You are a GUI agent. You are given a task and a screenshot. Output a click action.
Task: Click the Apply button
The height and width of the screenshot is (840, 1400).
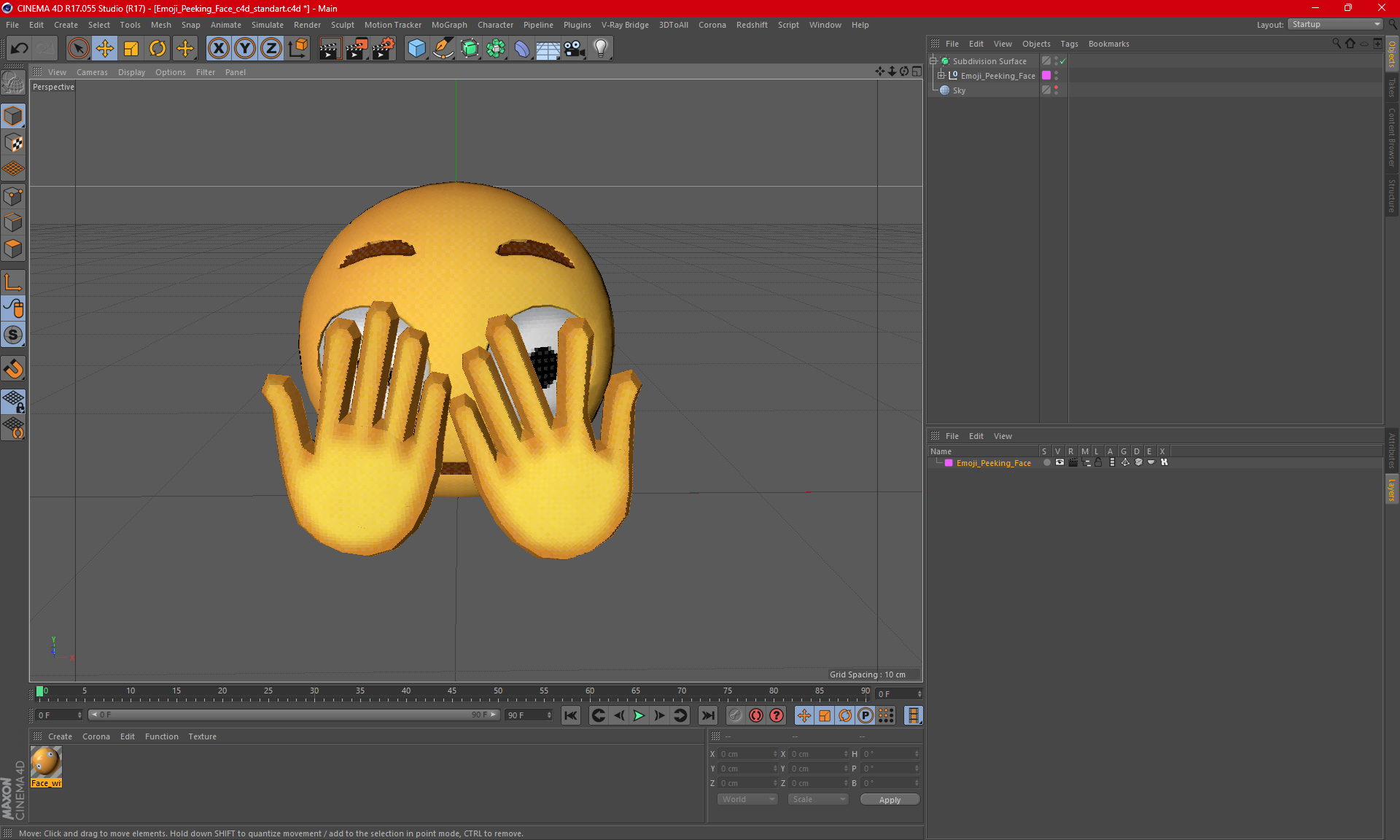coord(890,800)
